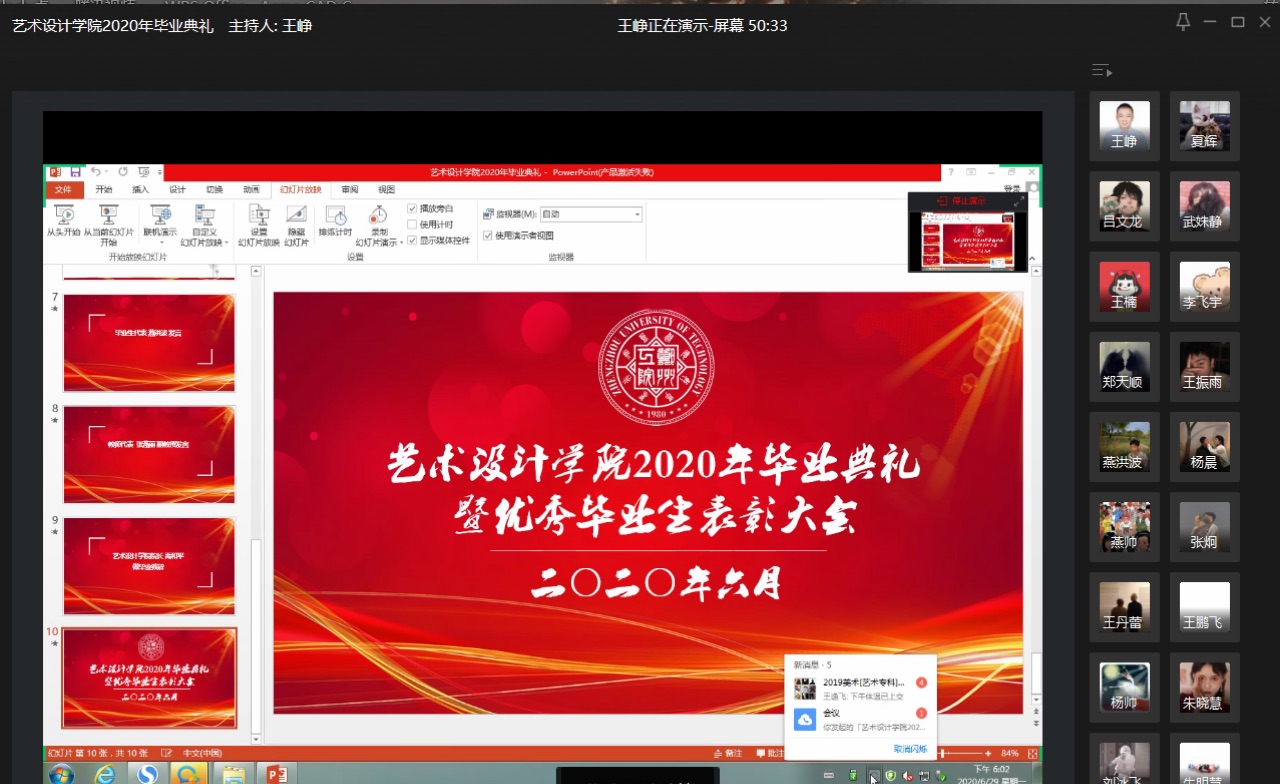Click 王丹蕾's participant avatar

1124,607
